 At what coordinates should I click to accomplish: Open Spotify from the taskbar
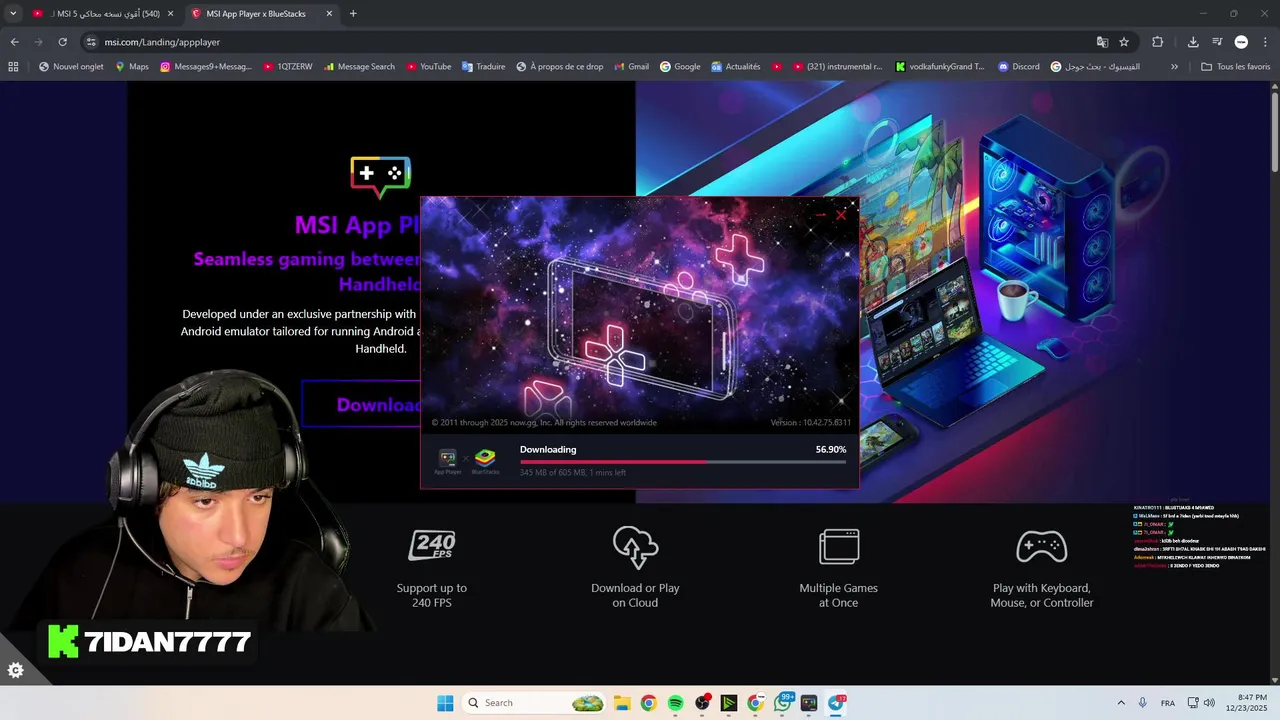(675, 703)
